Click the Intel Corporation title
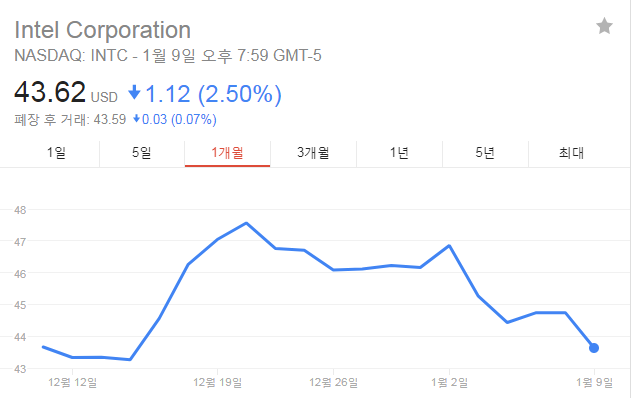Viewport: 631px width, 398px height. point(103,30)
